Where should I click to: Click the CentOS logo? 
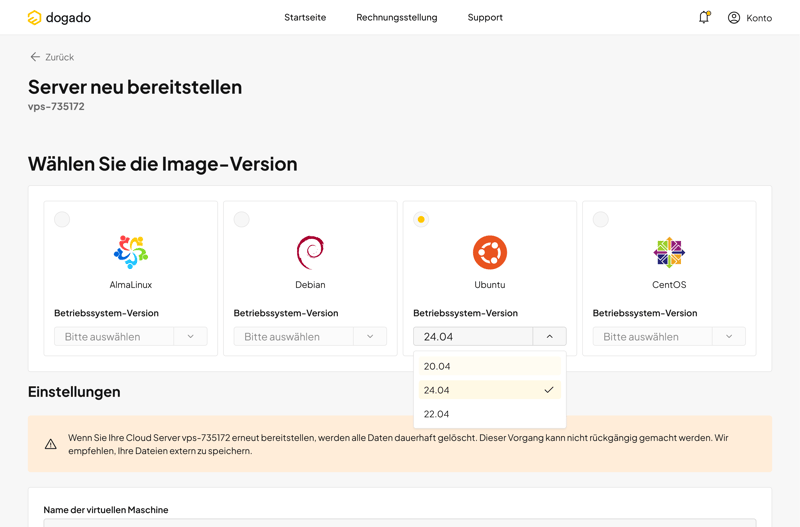(x=669, y=252)
